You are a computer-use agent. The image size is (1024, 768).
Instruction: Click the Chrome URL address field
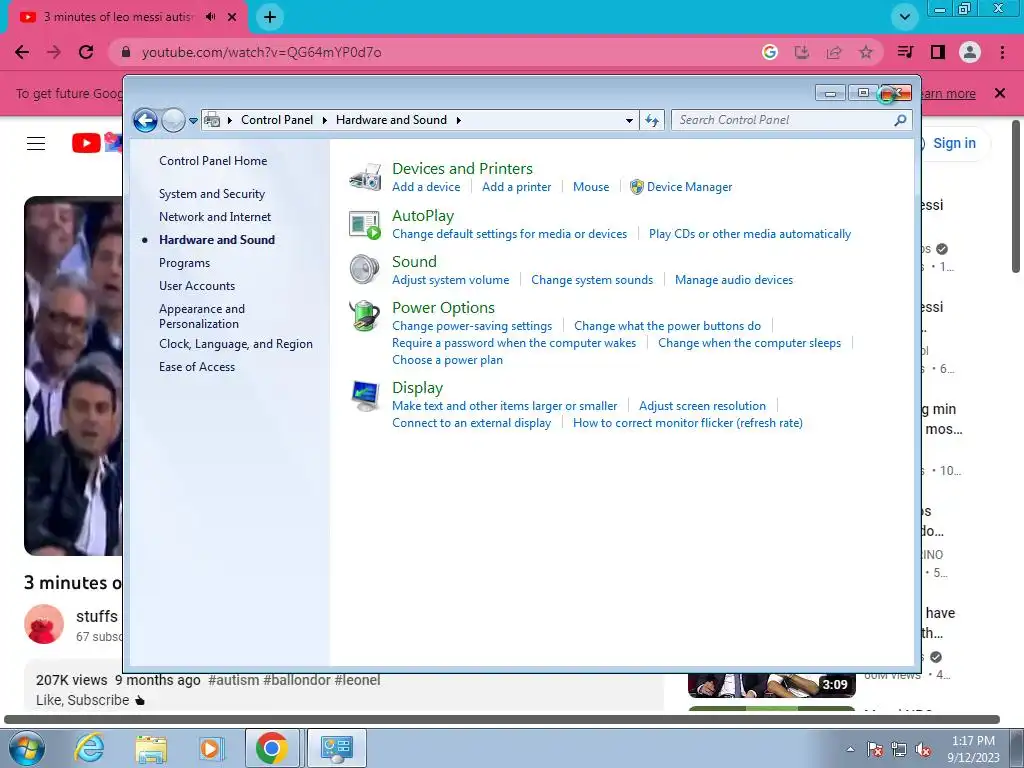431,52
